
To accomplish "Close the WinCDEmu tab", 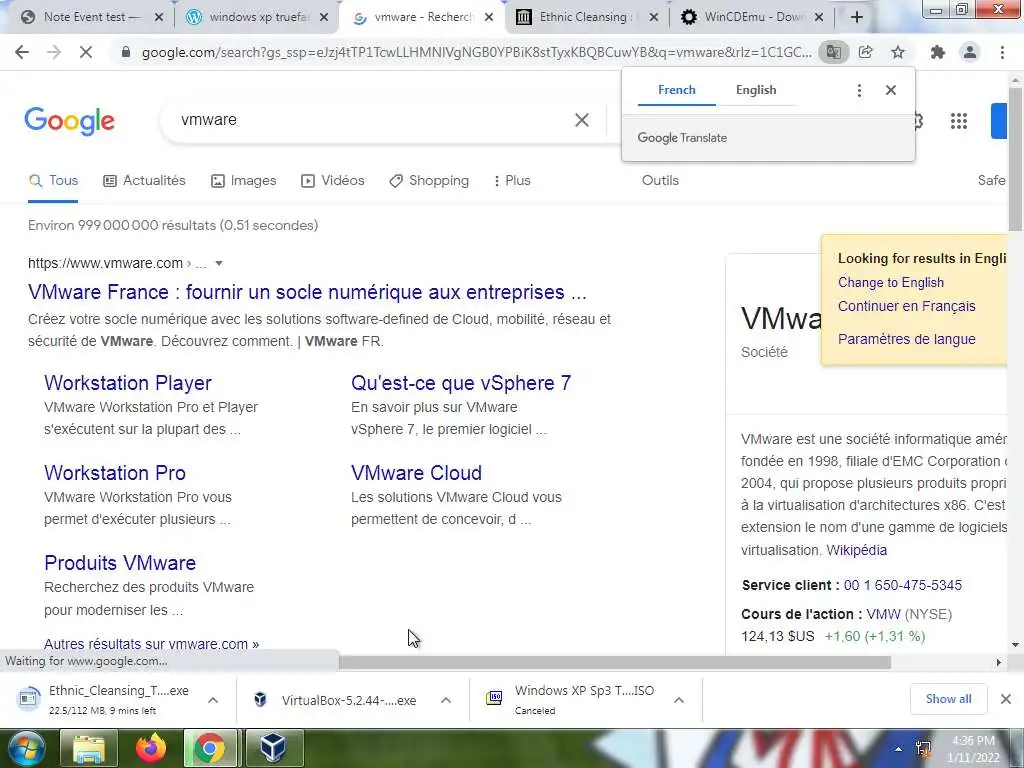I will tap(820, 18).
